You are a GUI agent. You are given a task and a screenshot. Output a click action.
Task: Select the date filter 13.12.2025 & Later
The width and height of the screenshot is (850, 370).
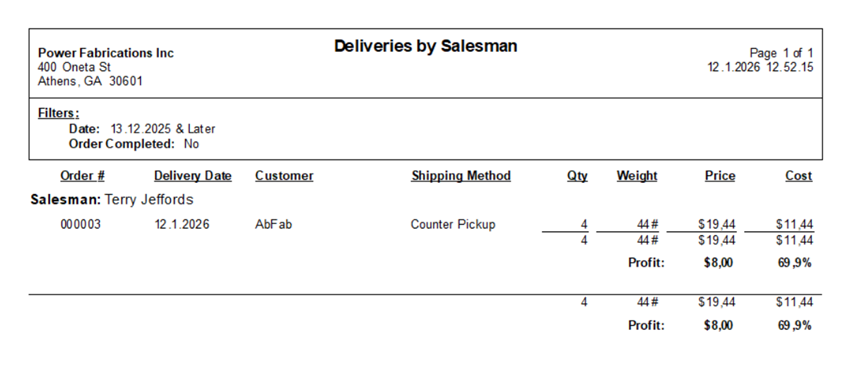163,129
